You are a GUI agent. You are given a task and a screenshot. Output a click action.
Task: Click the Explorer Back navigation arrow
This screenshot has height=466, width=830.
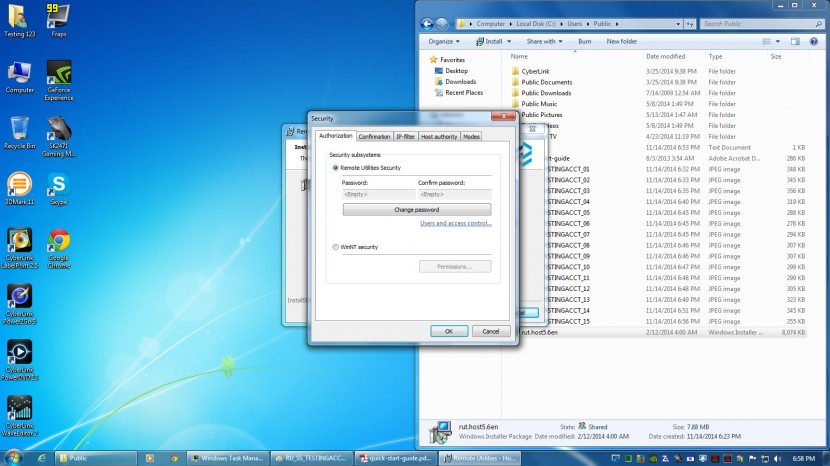pyautogui.click(x=427, y=23)
